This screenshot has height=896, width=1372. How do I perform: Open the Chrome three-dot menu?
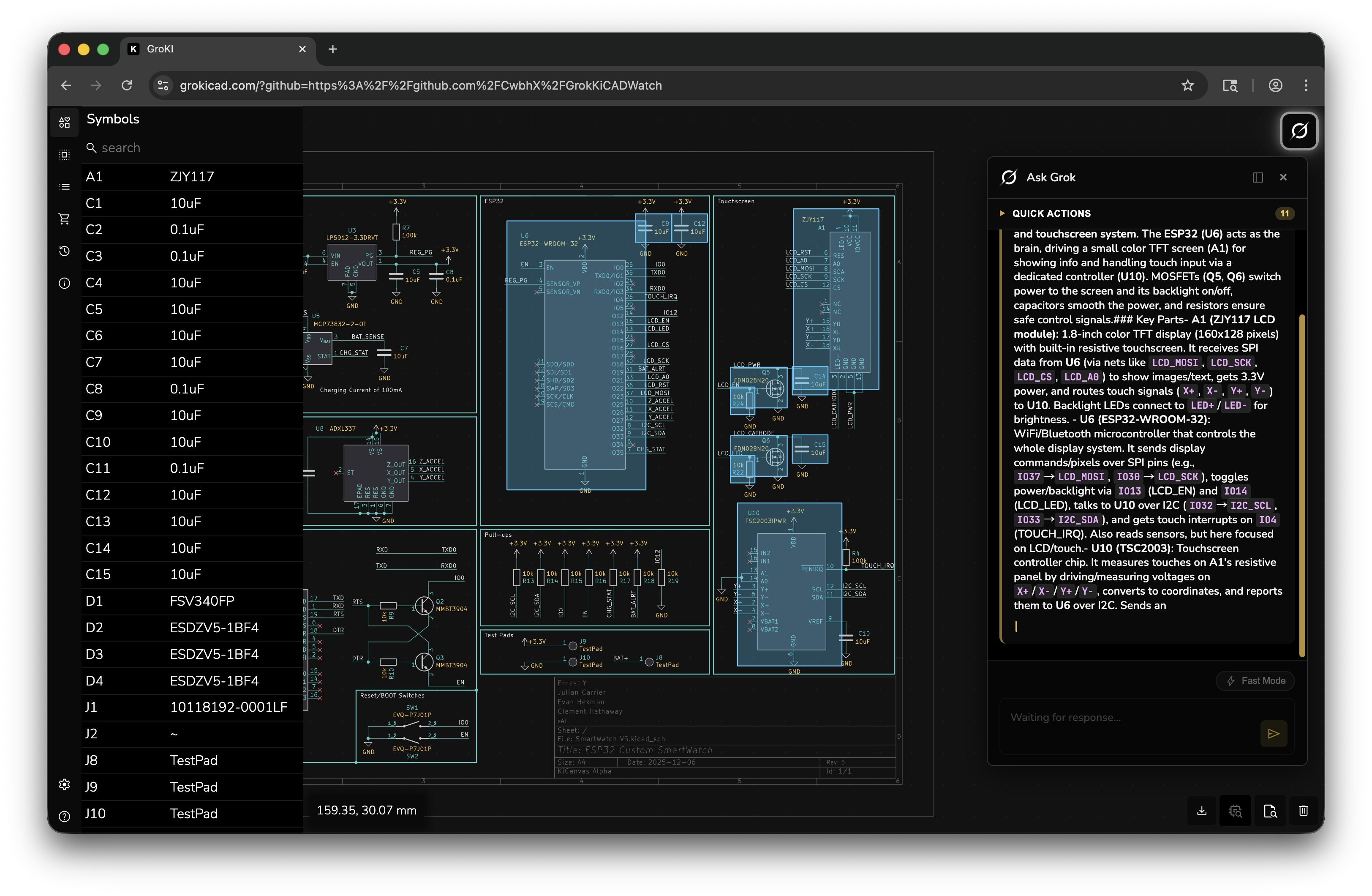click(1306, 85)
